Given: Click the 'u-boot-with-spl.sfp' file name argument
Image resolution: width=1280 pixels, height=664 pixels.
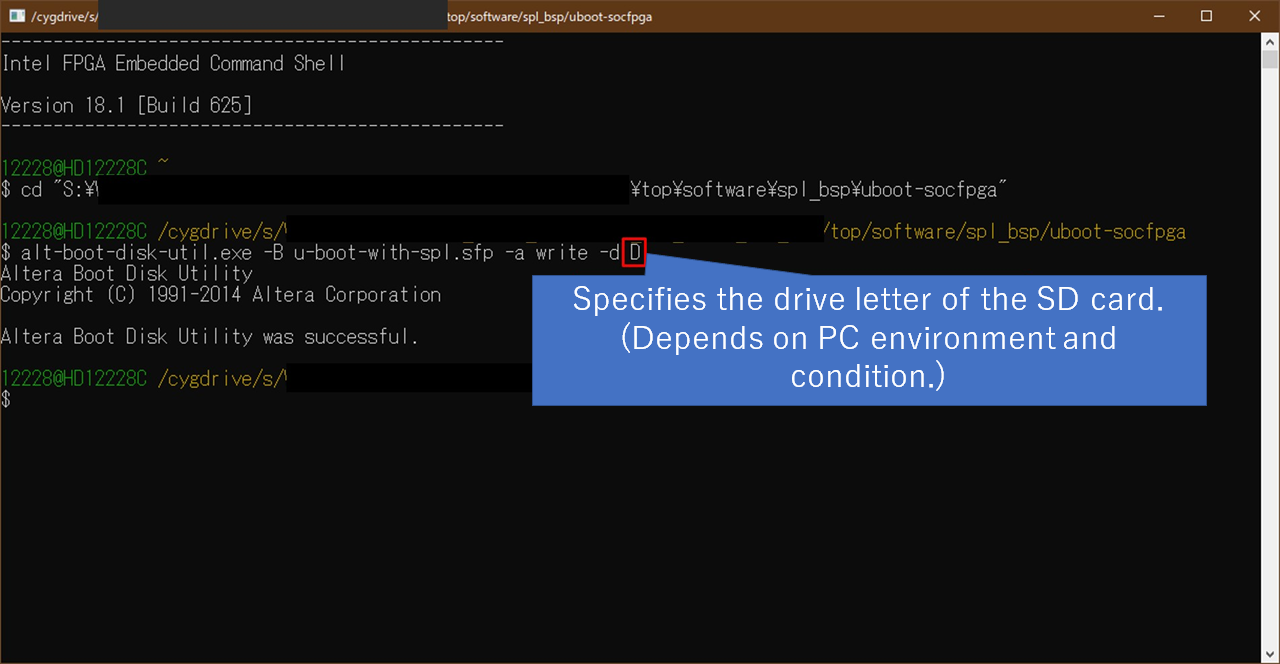Looking at the screenshot, I should point(393,253).
